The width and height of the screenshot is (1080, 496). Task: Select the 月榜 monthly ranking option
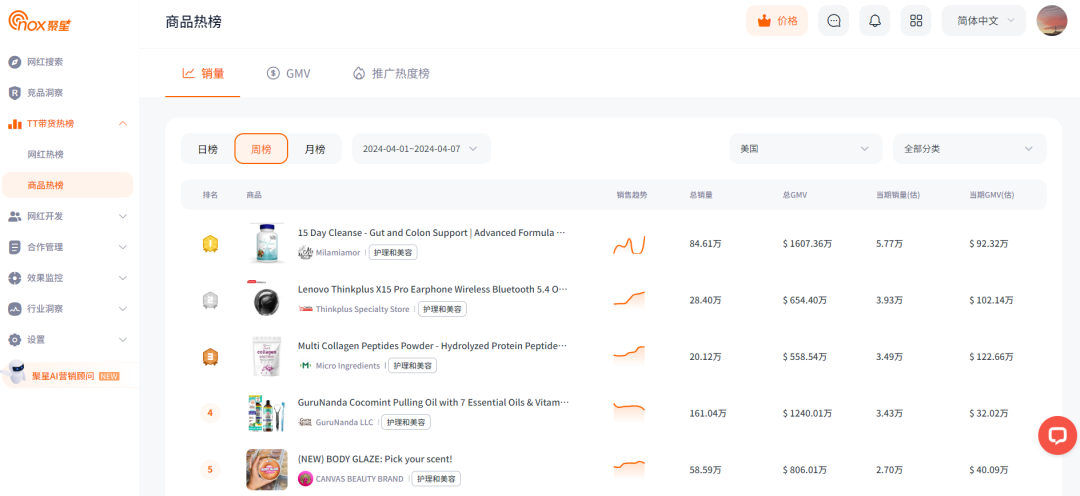(315, 149)
